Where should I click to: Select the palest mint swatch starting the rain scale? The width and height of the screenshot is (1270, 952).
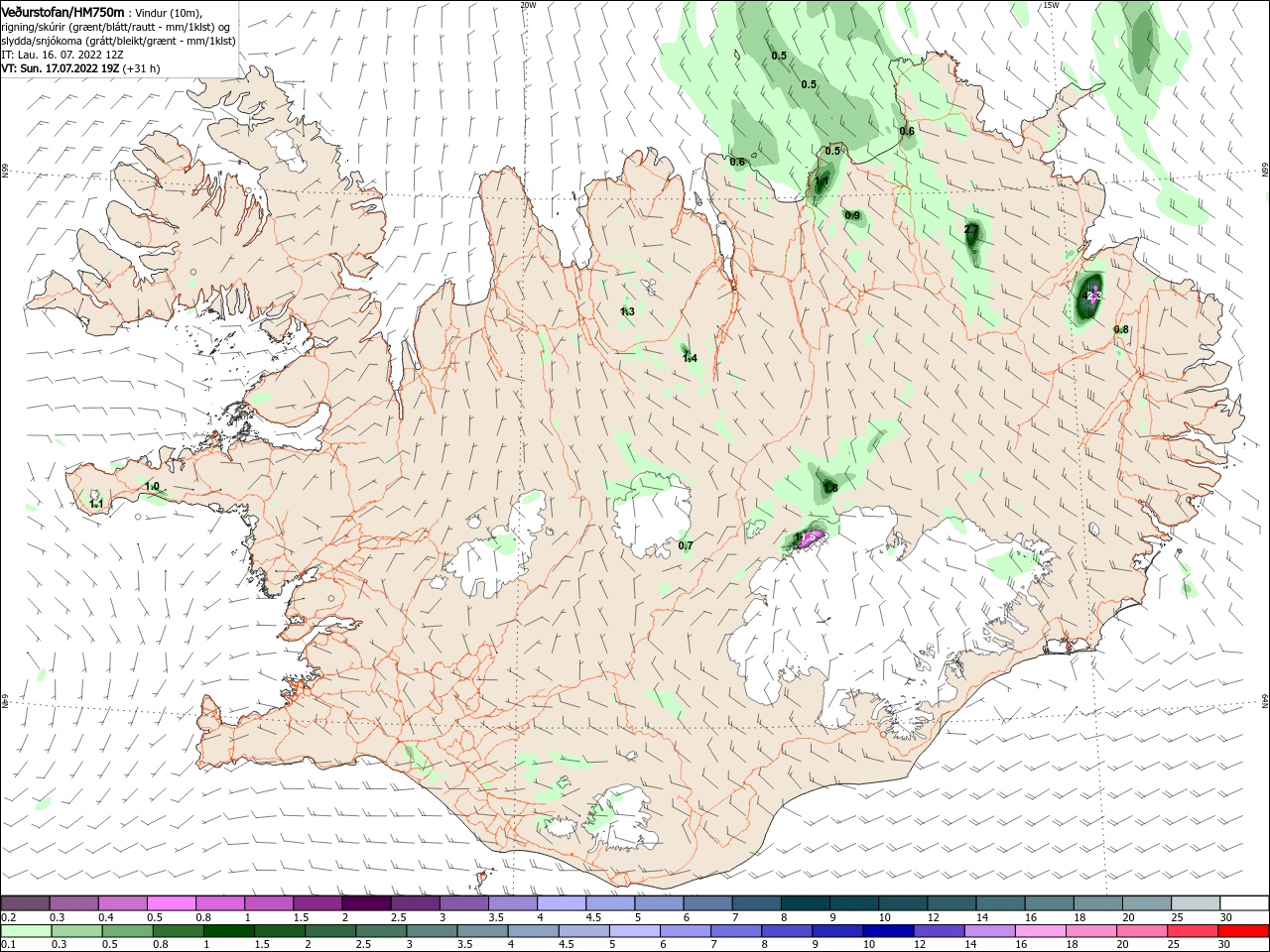click(x=26, y=931)
